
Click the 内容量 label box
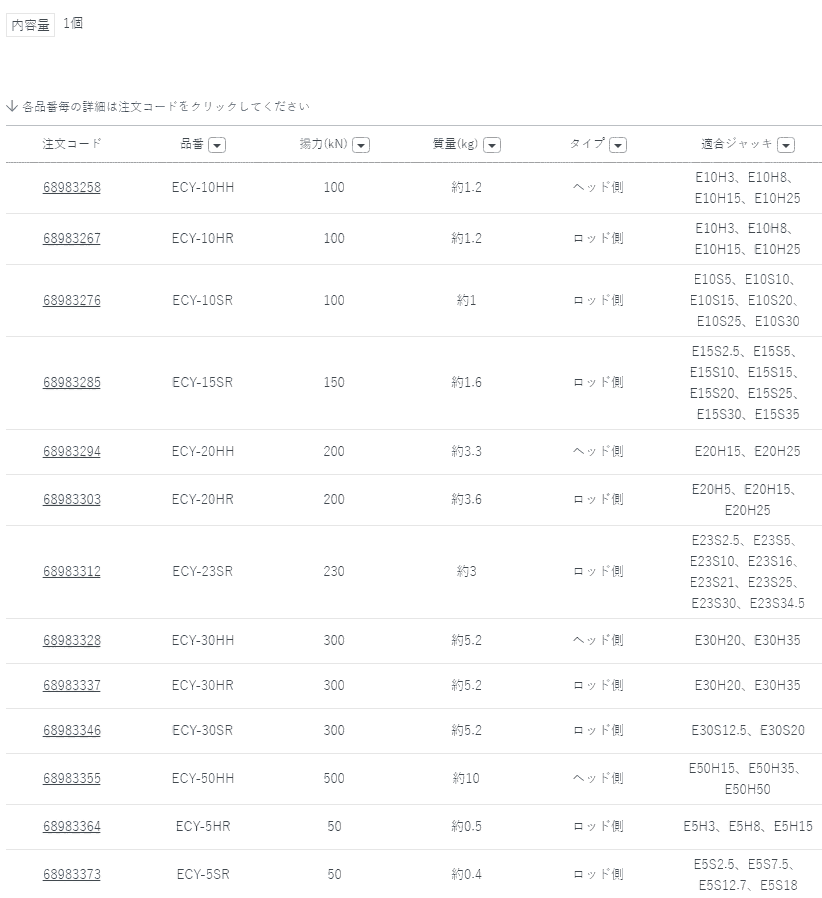click(30, 25)
